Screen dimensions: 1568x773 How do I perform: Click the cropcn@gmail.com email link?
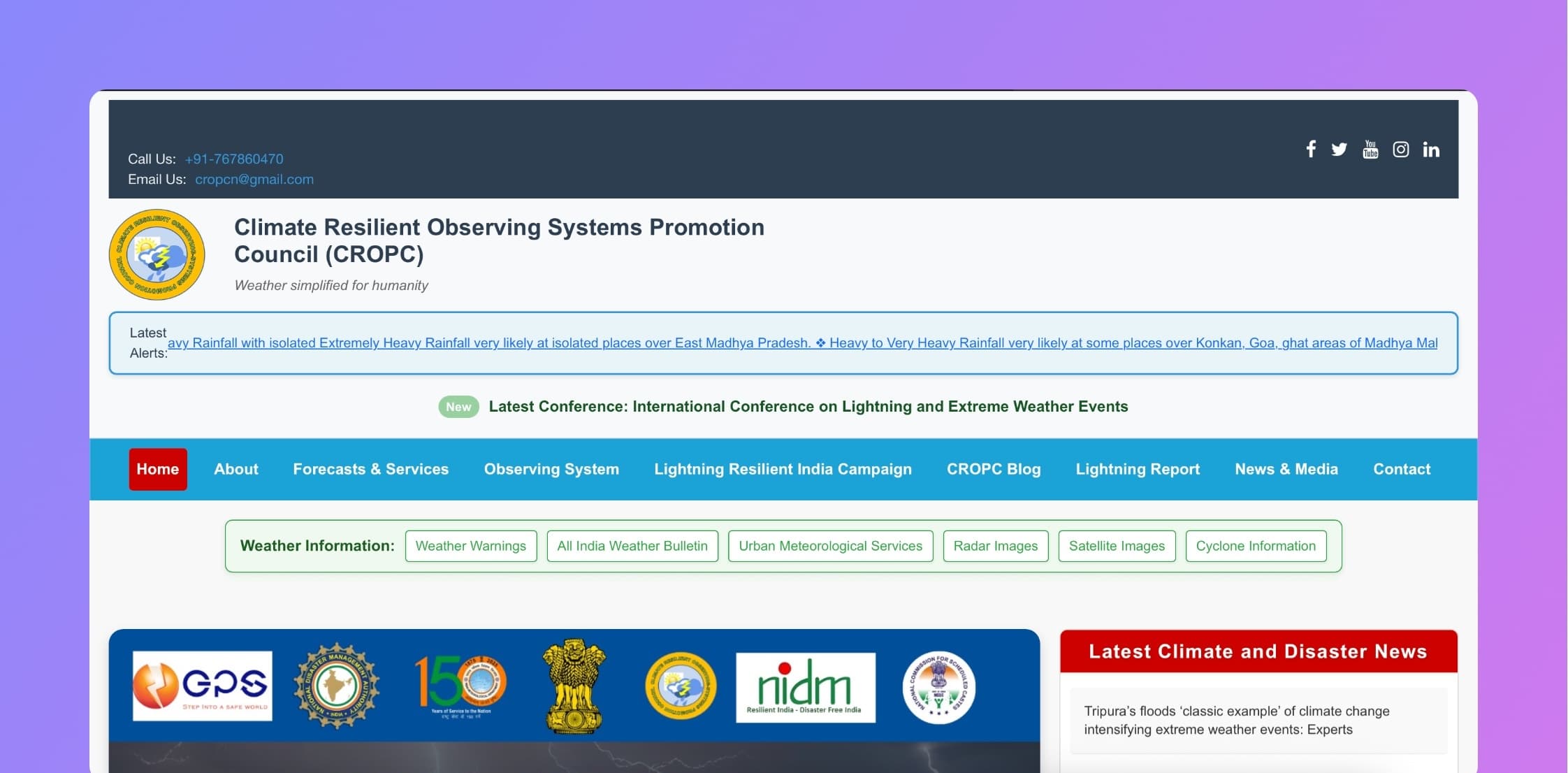point(254,179)
